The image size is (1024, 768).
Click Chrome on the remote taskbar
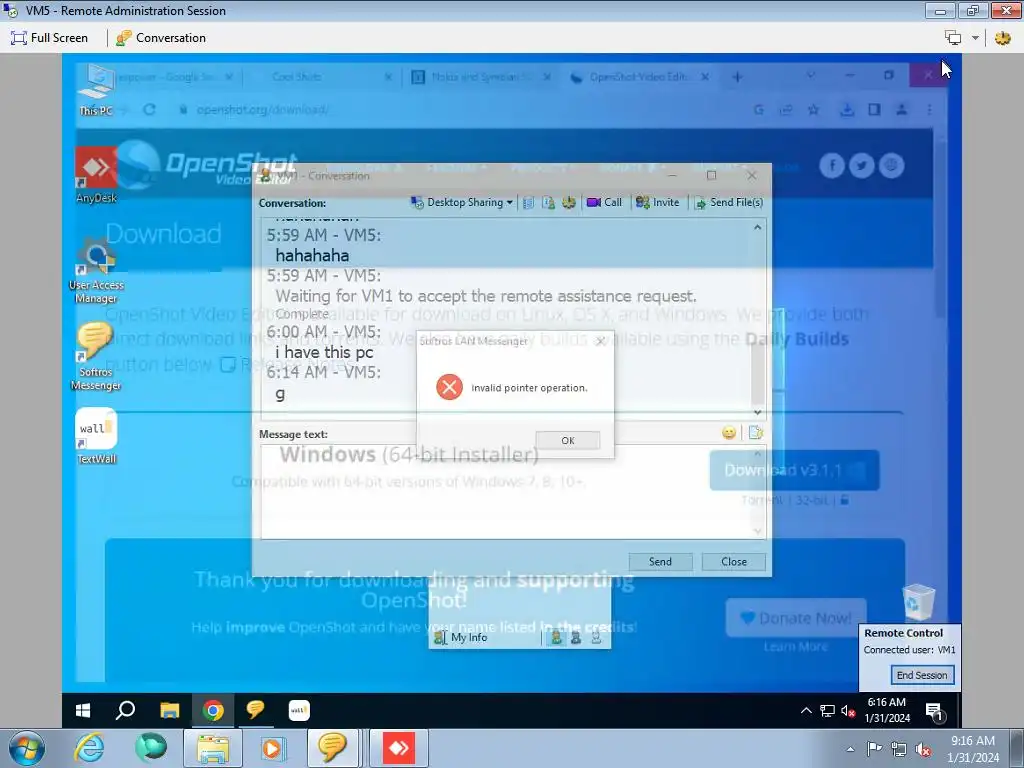[212, 710]
